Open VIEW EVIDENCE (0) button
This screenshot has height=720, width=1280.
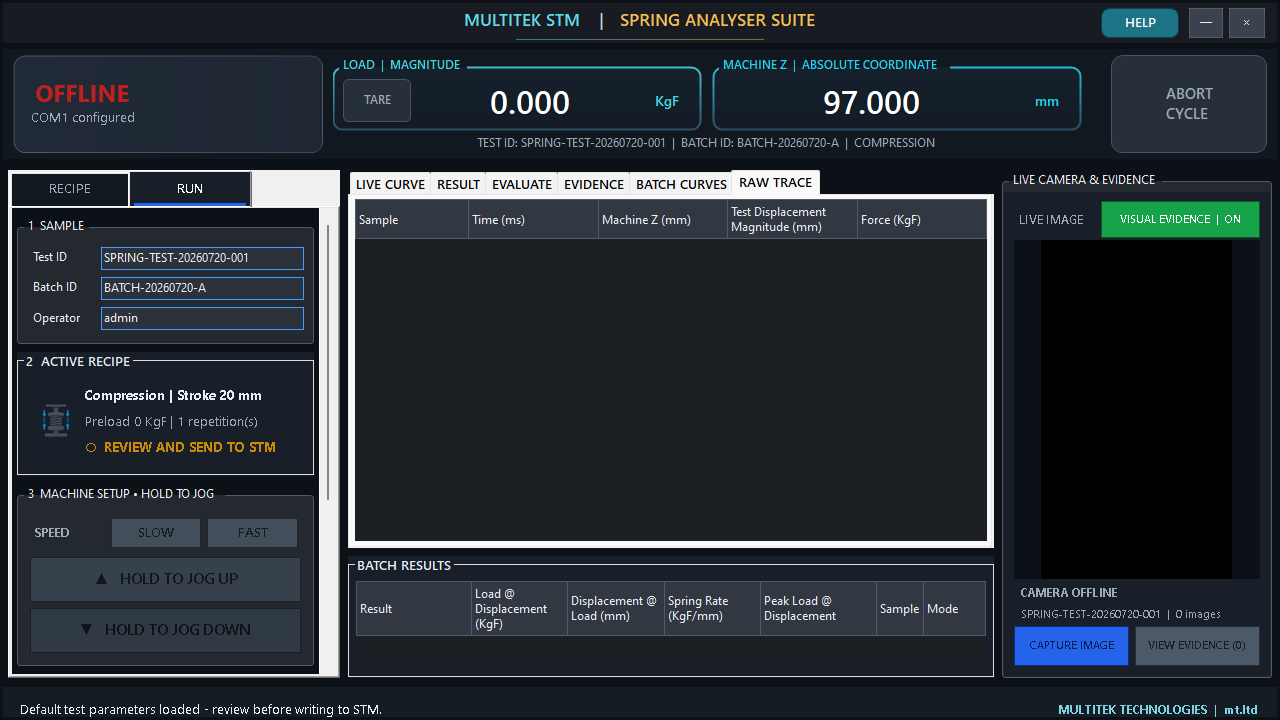(x=1197, y=645)
